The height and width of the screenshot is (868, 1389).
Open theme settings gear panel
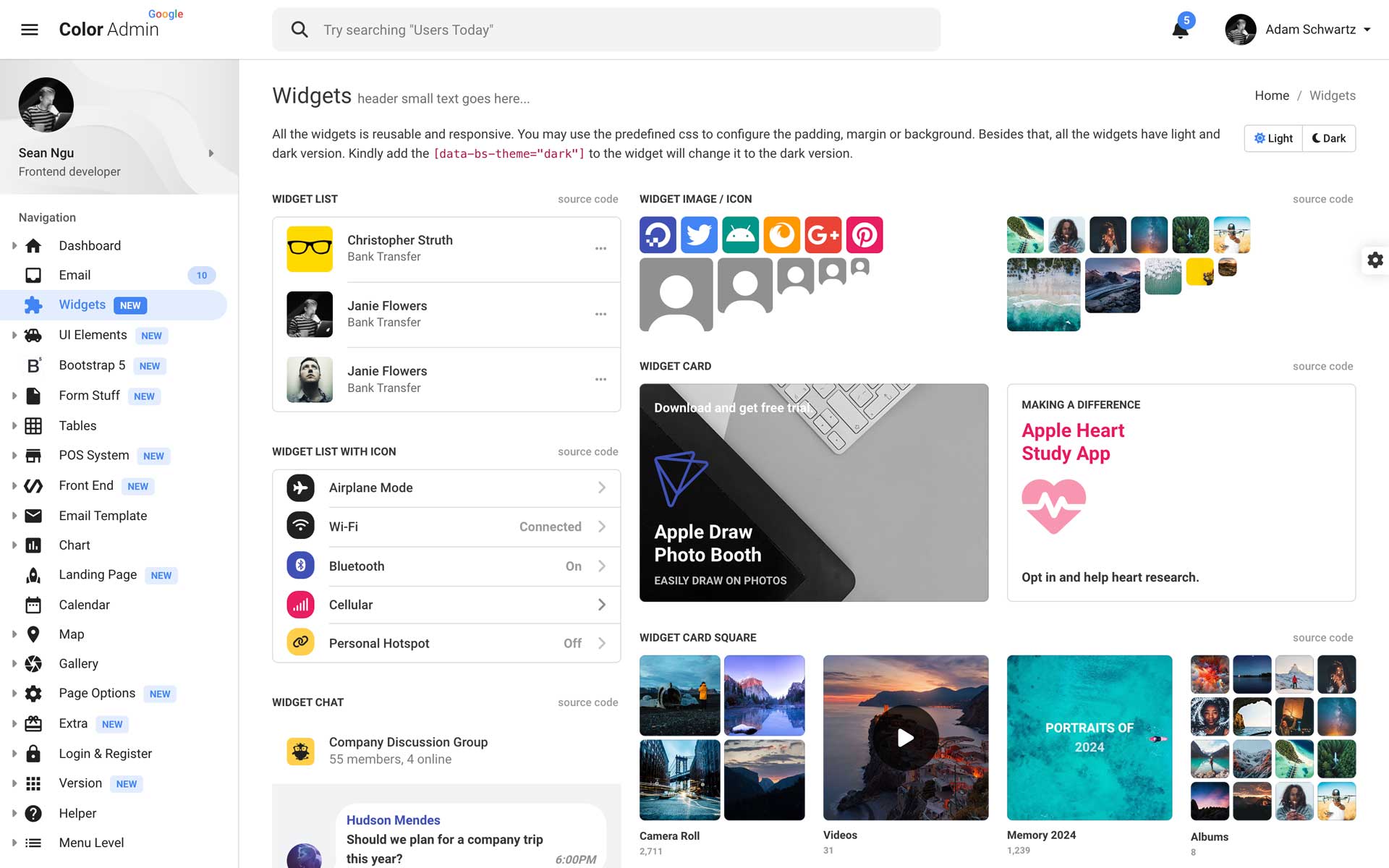(1375, 260)
